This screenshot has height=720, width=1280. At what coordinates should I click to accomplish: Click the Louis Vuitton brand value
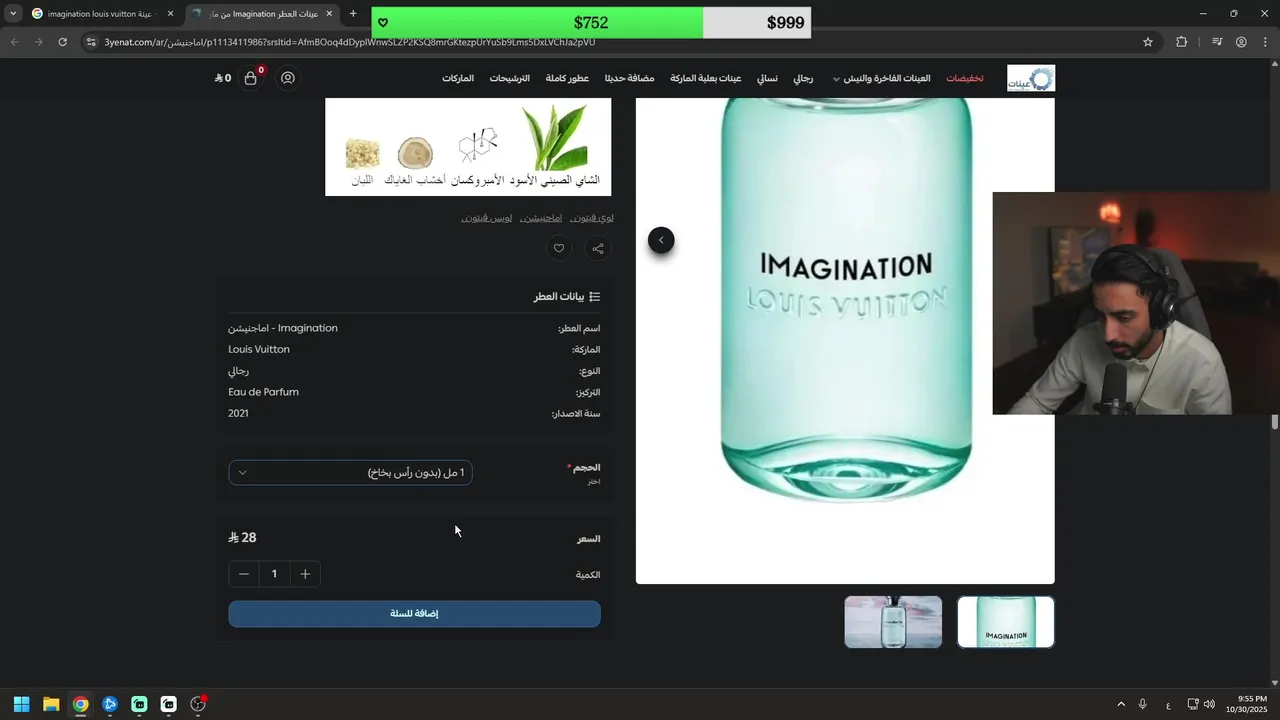pos(259,349)
